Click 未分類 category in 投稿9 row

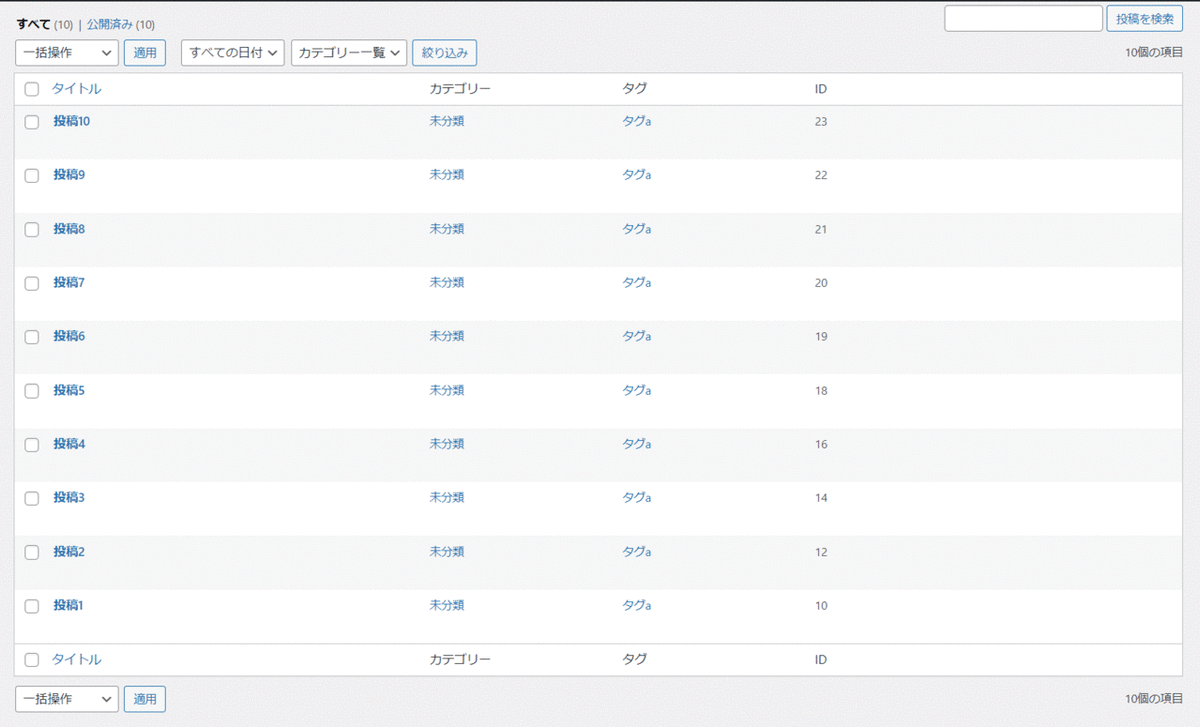pyautogui.click(x=447, y=175)
